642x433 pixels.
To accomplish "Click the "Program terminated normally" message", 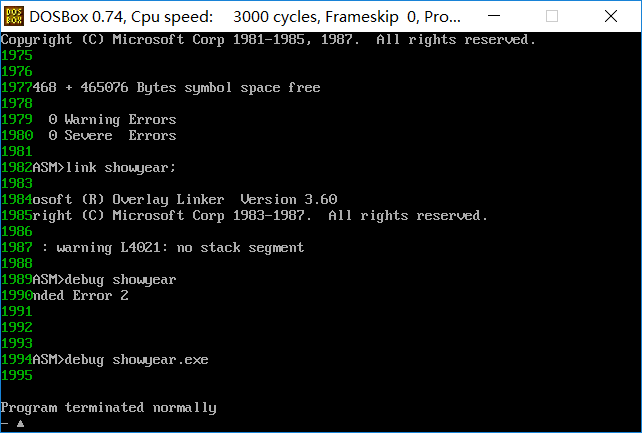I will tap(109, 408).
